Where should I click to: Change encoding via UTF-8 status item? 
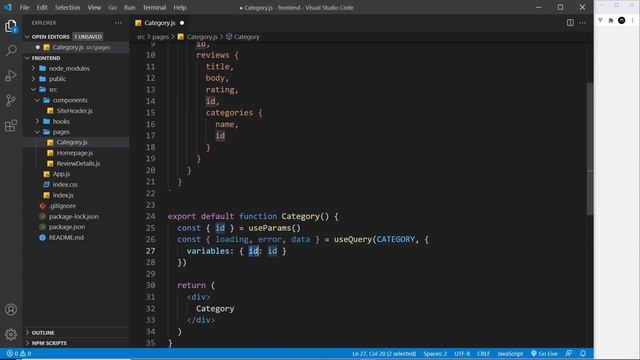pyautogui.click(x=462, y=353)
